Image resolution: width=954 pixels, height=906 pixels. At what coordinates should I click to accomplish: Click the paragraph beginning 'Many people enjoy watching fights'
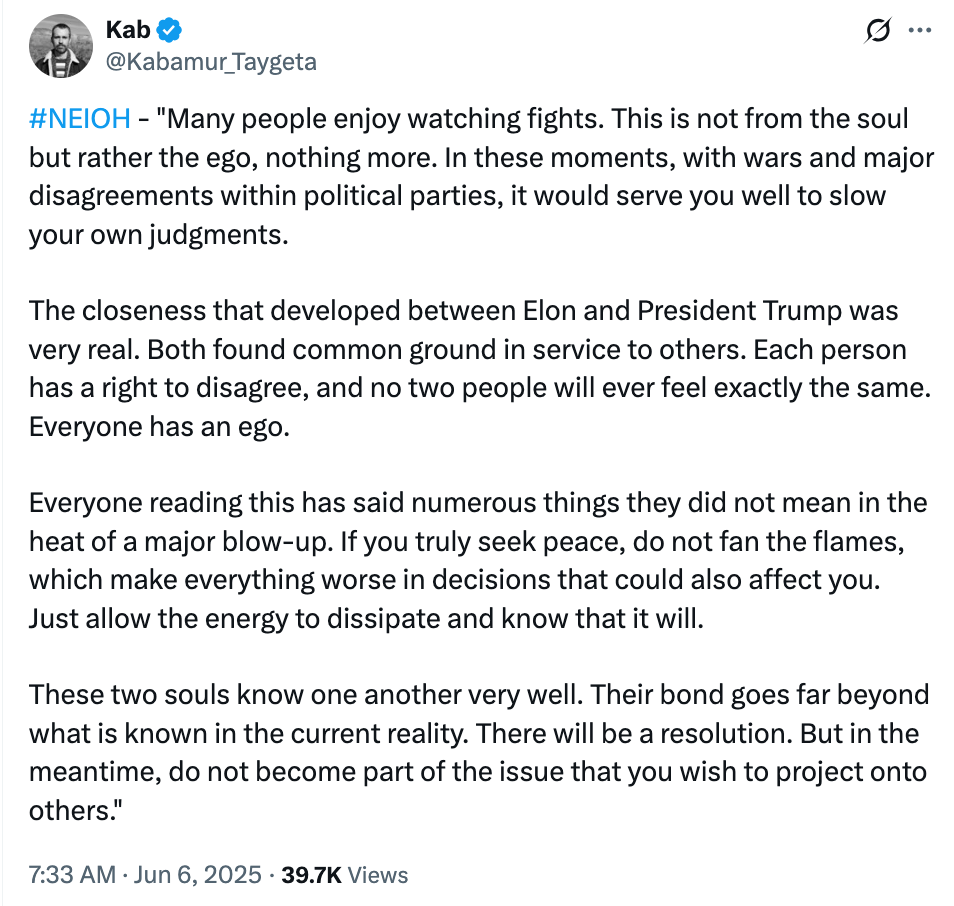click(481, 176)
